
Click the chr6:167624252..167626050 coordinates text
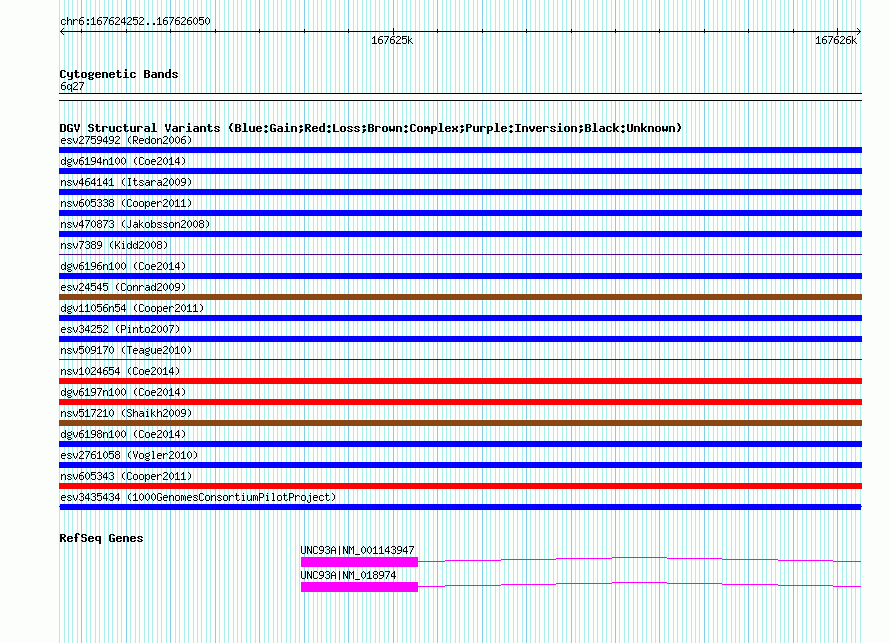tap(135, 21)
